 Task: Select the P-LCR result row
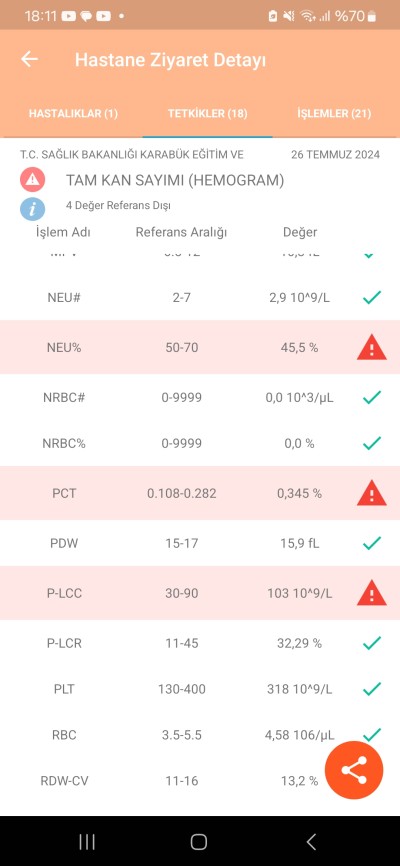pos(200,643)
